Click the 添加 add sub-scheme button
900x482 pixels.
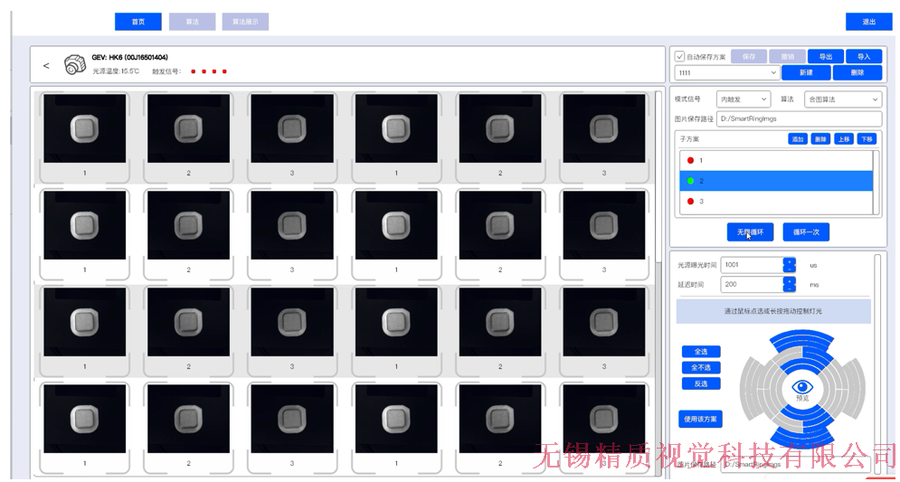[x=798, y=139]
